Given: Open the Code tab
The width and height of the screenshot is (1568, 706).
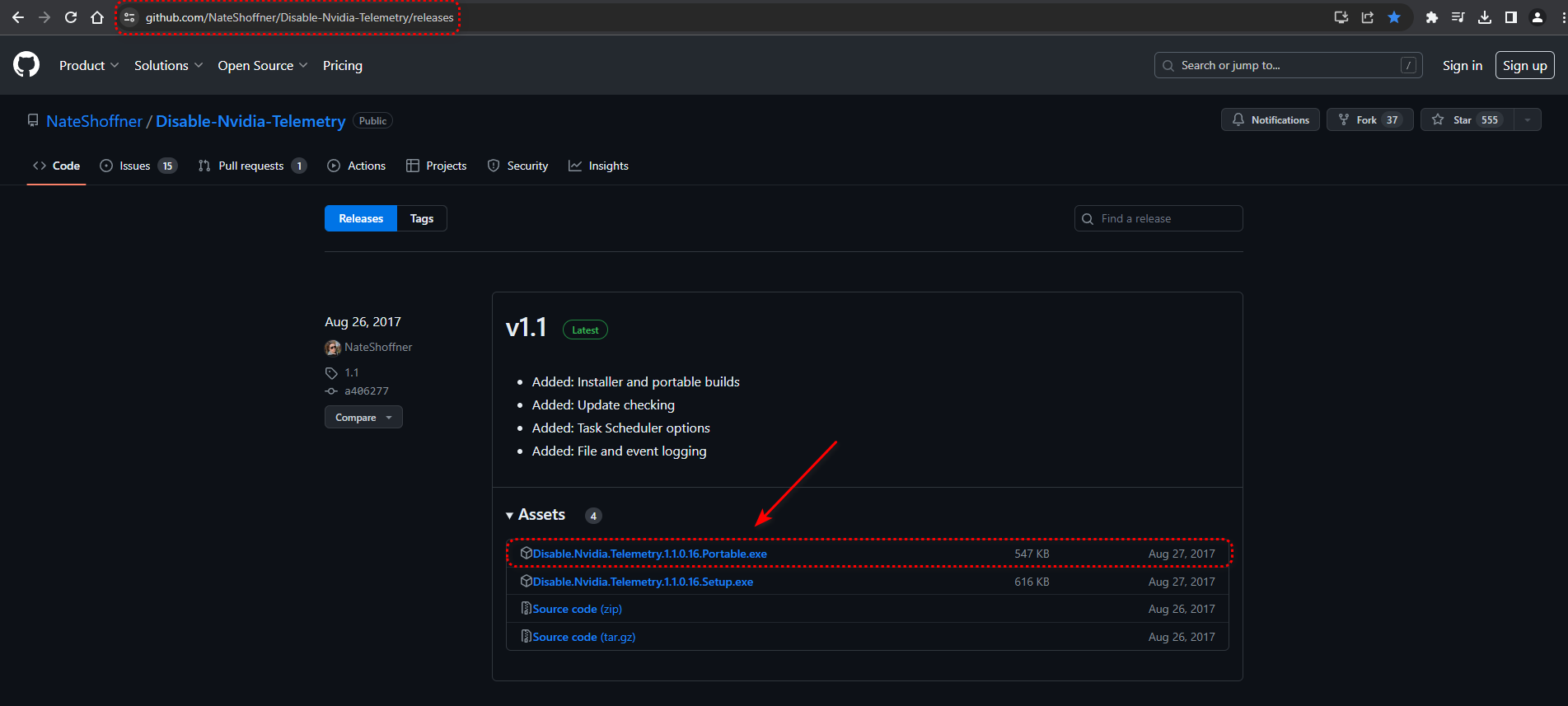Looking at the screenshot, I should point(56,166).
